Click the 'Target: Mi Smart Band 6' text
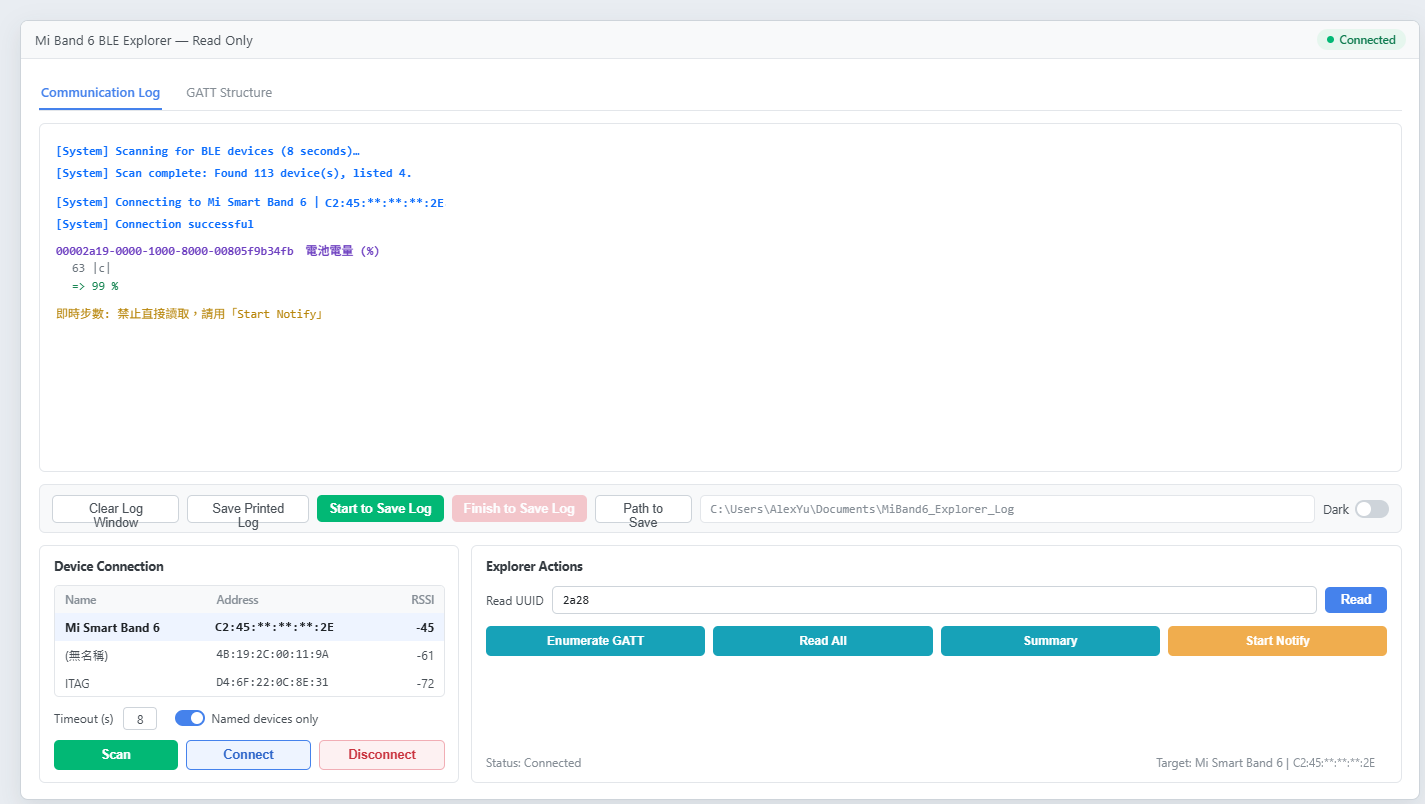Screen dimensions: 1425x804 coord(1265,763)
